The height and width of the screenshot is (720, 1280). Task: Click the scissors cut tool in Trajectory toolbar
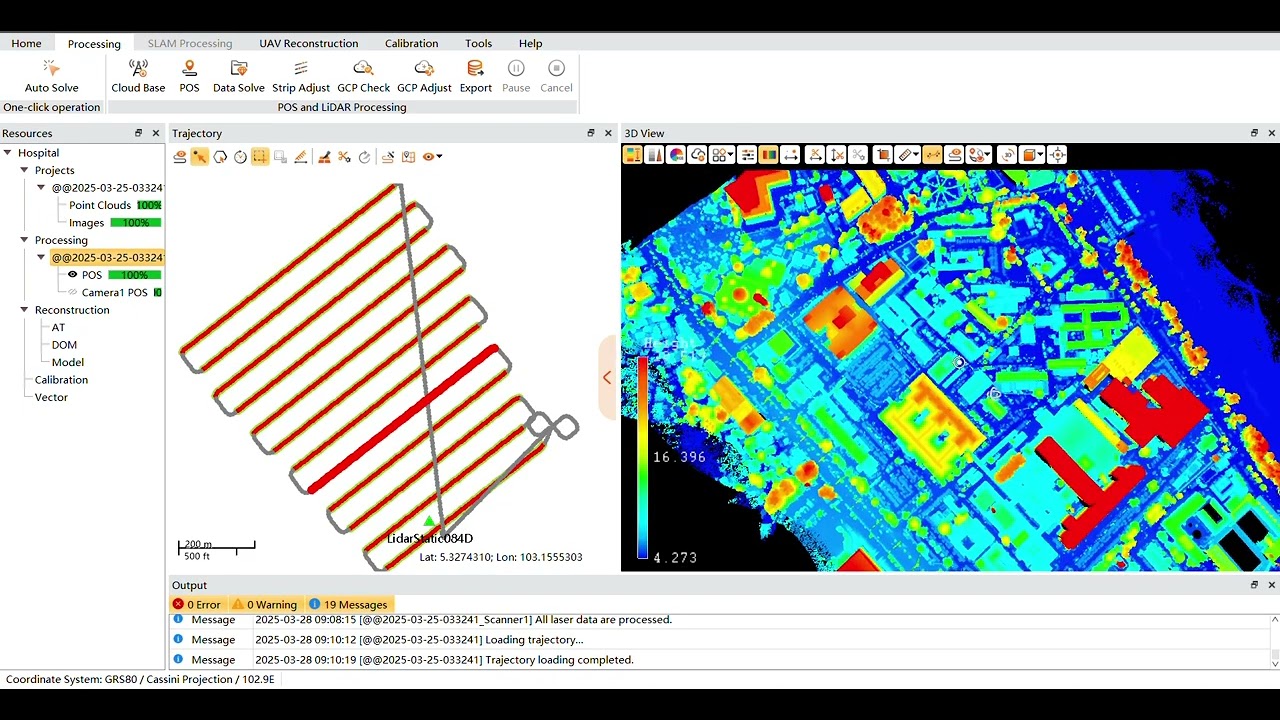(344, 156)
